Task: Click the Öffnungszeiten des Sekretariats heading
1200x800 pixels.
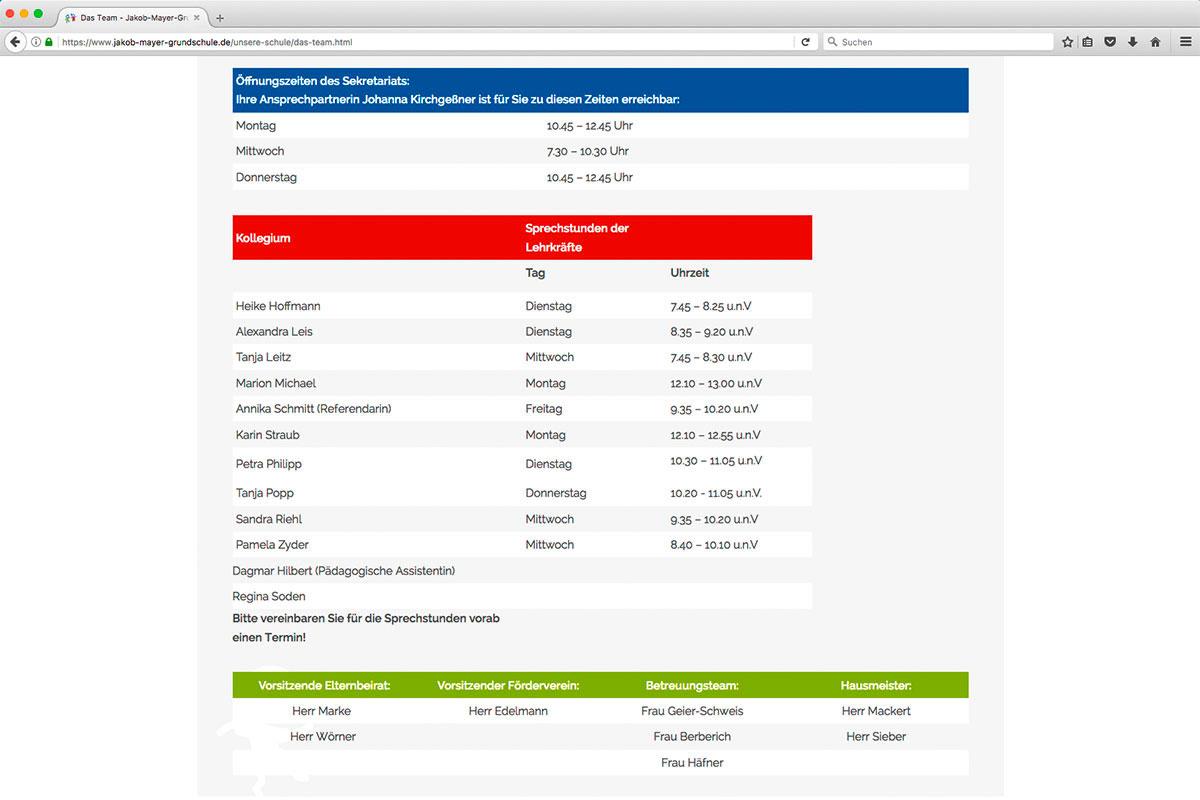Action: 322,80
